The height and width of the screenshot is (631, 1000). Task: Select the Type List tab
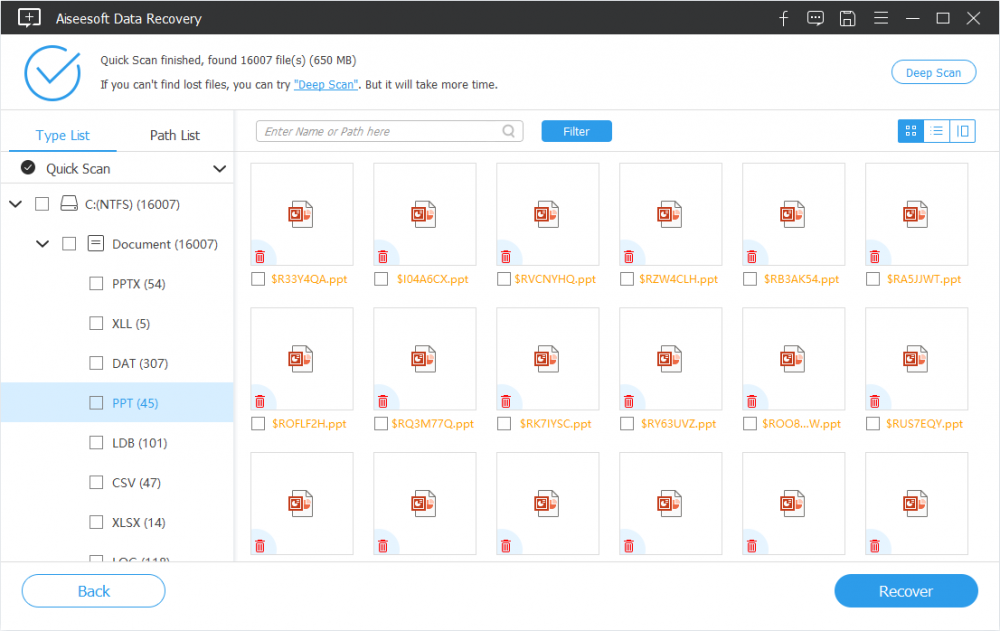pos(63,135)
